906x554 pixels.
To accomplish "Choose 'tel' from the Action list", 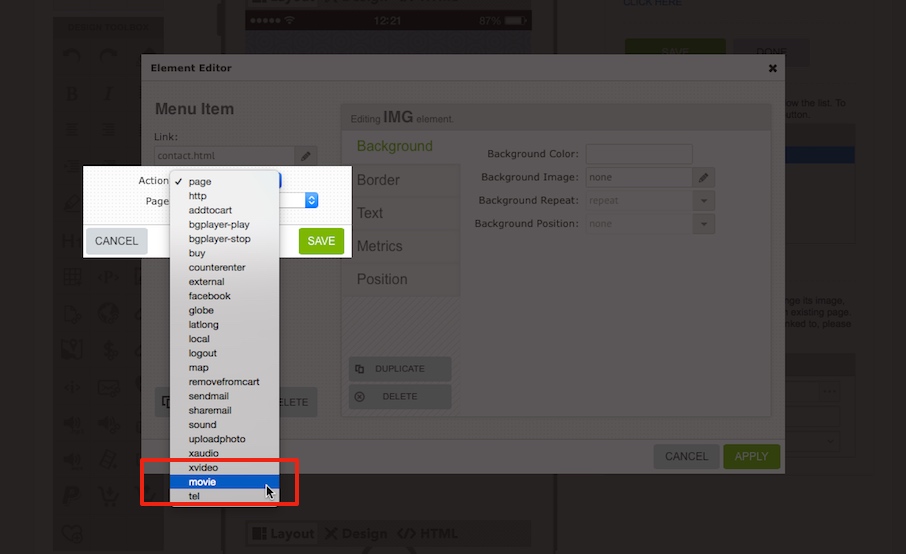I will pos(224,496).
